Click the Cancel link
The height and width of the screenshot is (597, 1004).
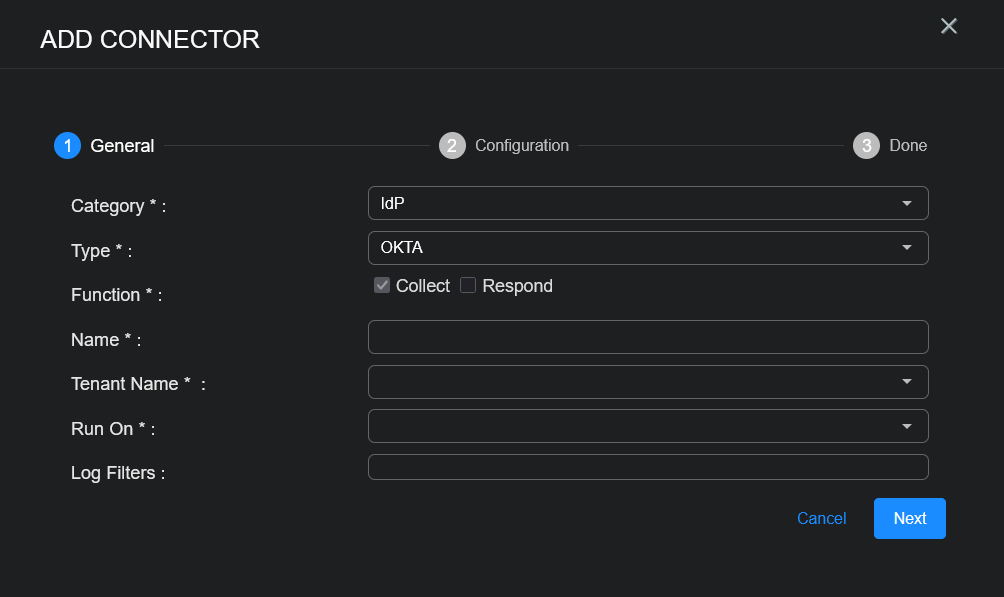821,518
